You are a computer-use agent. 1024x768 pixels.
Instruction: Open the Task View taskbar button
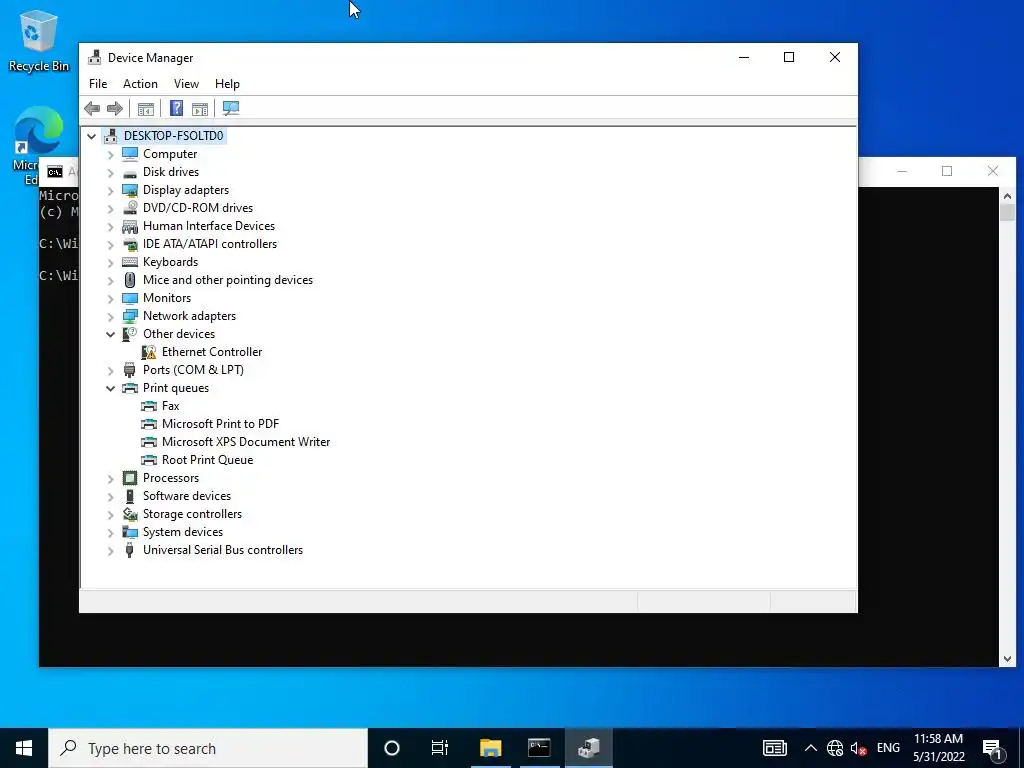[x=440, y=748]
